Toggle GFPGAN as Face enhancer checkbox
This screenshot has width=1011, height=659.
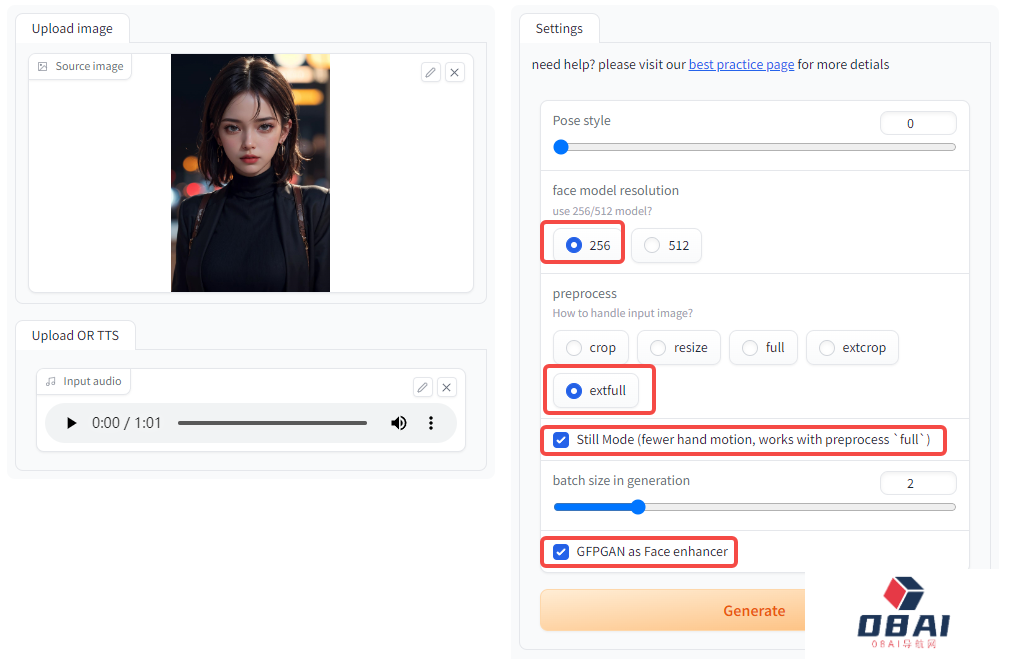(x=561, y=551)
